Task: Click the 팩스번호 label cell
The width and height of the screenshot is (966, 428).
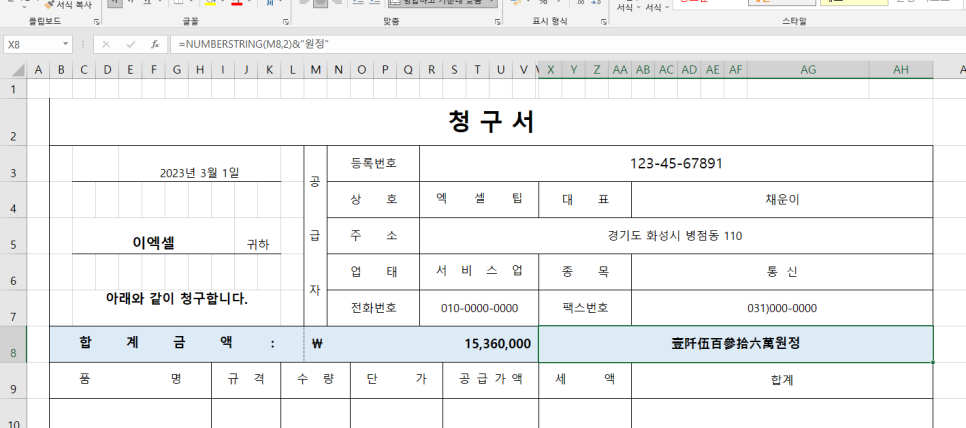Action: (x=585, y=308)
